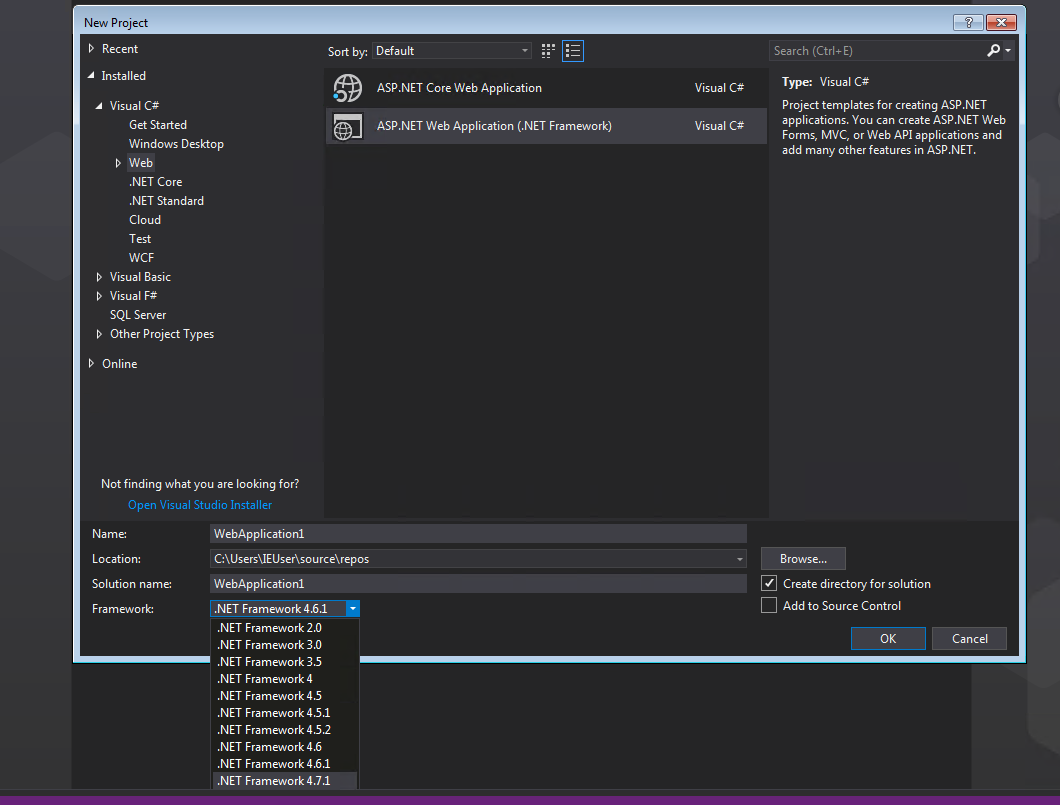
Task: Choose .NET Framework 4.6 from list
Action: [285, 746]
